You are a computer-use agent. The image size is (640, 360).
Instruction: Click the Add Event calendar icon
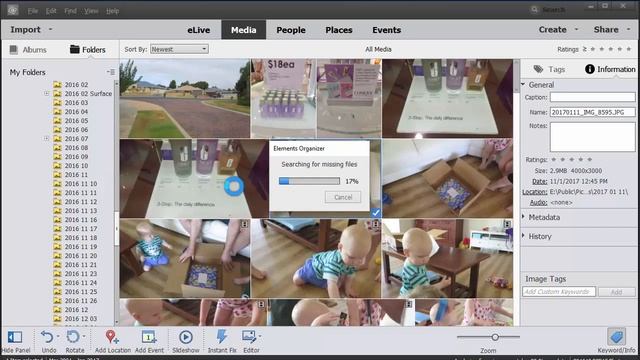pos(149,337)
